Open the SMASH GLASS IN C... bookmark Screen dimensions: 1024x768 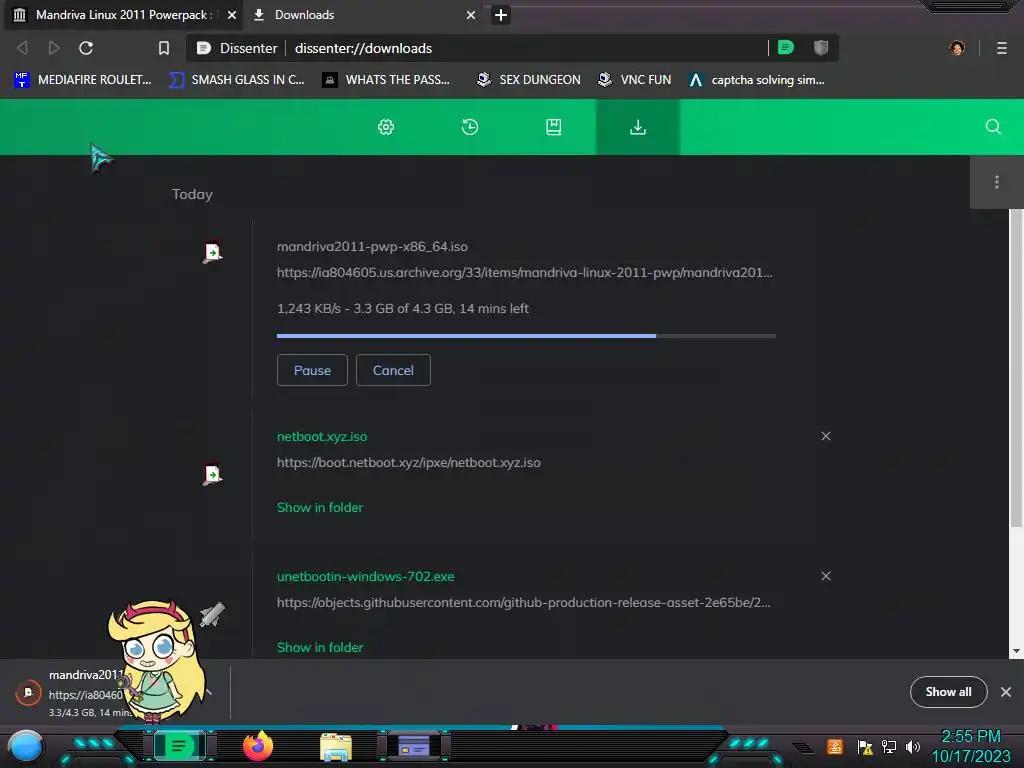[x=236, y=80]
